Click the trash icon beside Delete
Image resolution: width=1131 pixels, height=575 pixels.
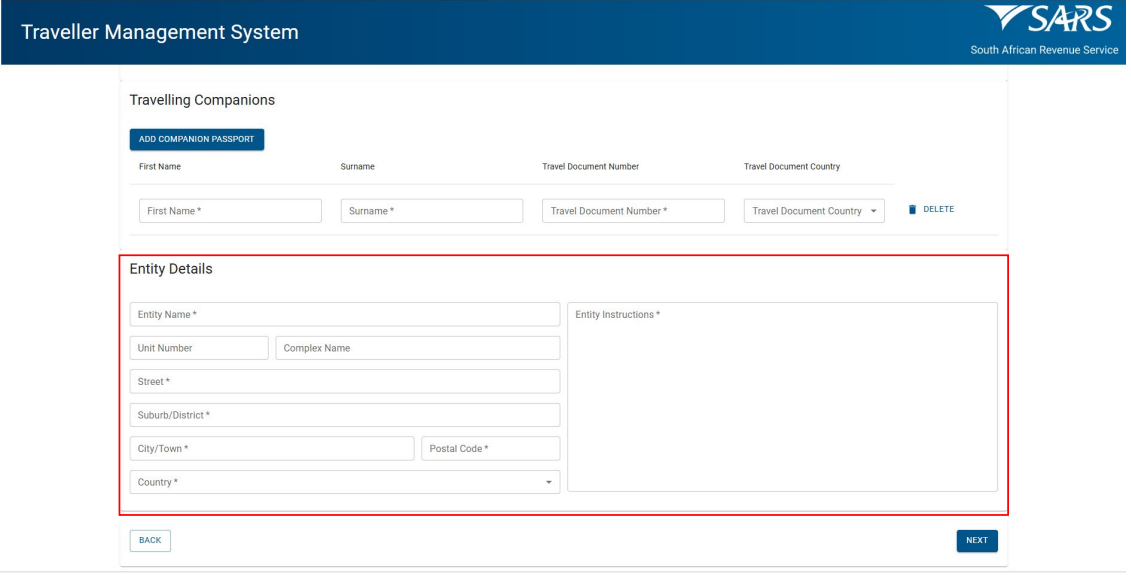point(912,210)
